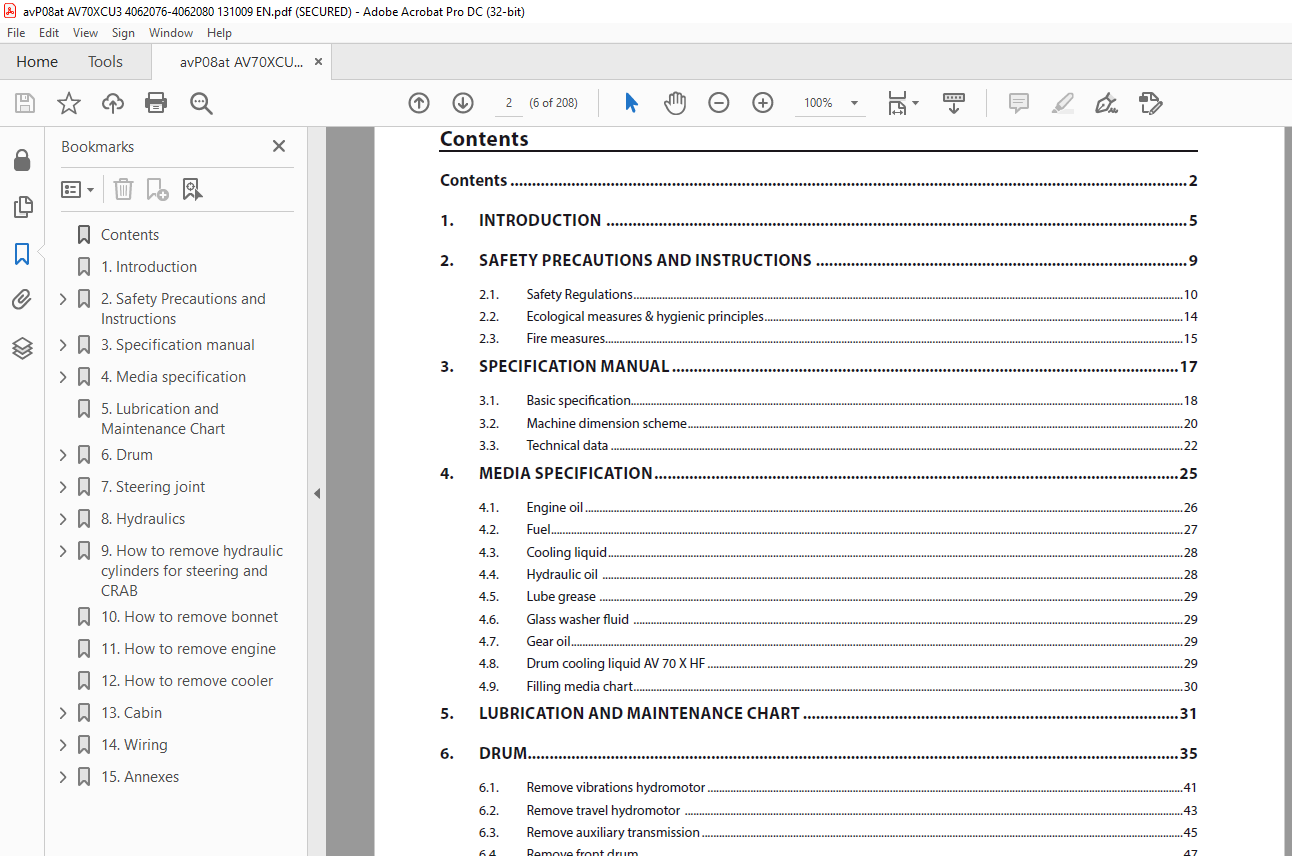The height and width of the screenshot is (856, 1292).
Task: Follow the Filling media chart entry
Action: 580,687
